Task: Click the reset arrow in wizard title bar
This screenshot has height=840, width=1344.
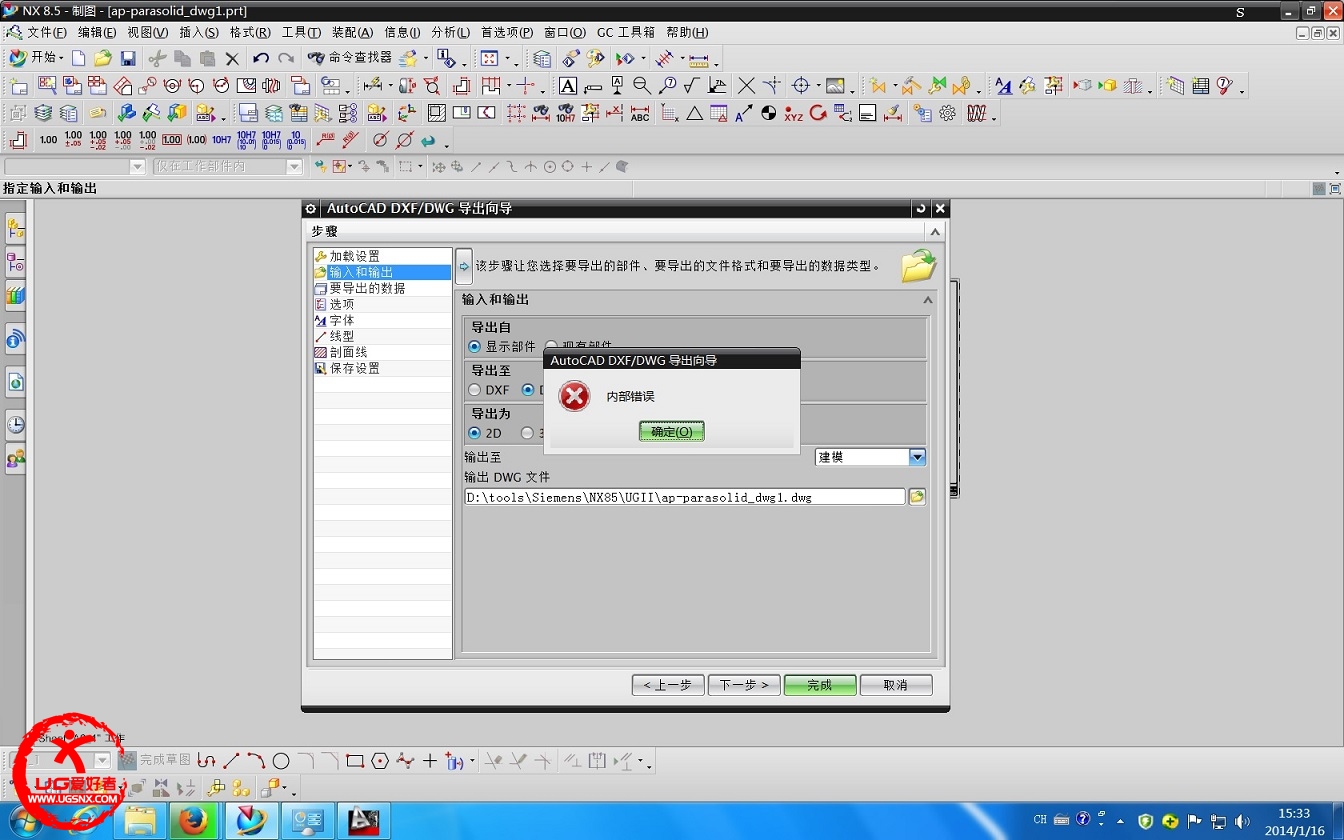Action: coord(920,209)
